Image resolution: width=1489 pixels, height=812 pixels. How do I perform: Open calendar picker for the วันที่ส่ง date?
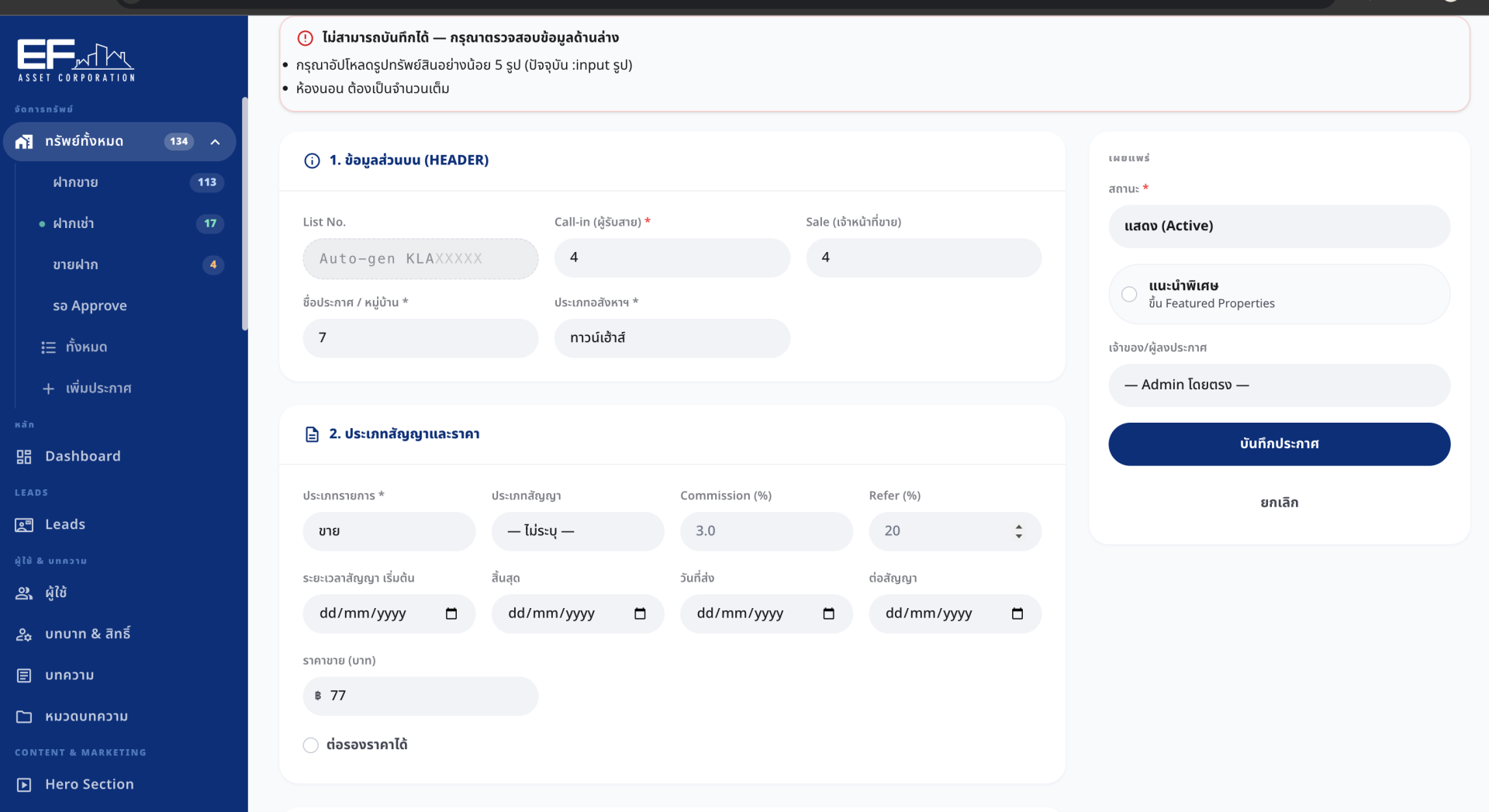click(828, 614)
